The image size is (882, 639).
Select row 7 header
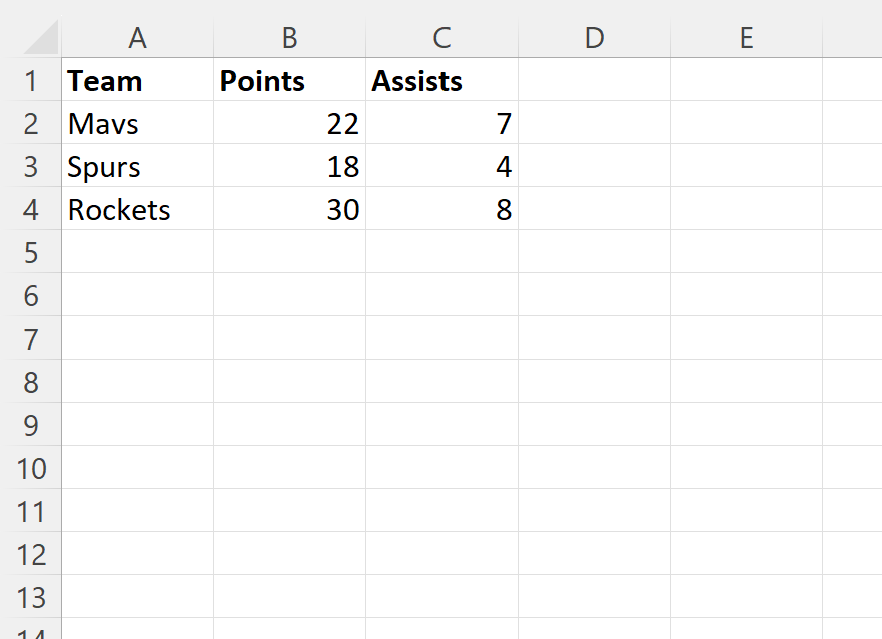(x=30, y=339)
